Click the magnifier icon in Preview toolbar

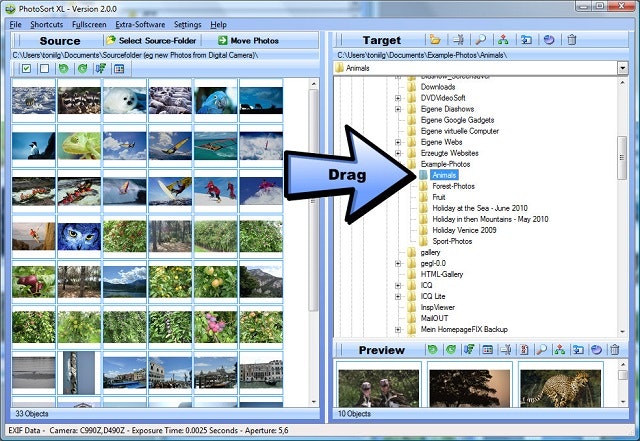(x=542, y=350)
